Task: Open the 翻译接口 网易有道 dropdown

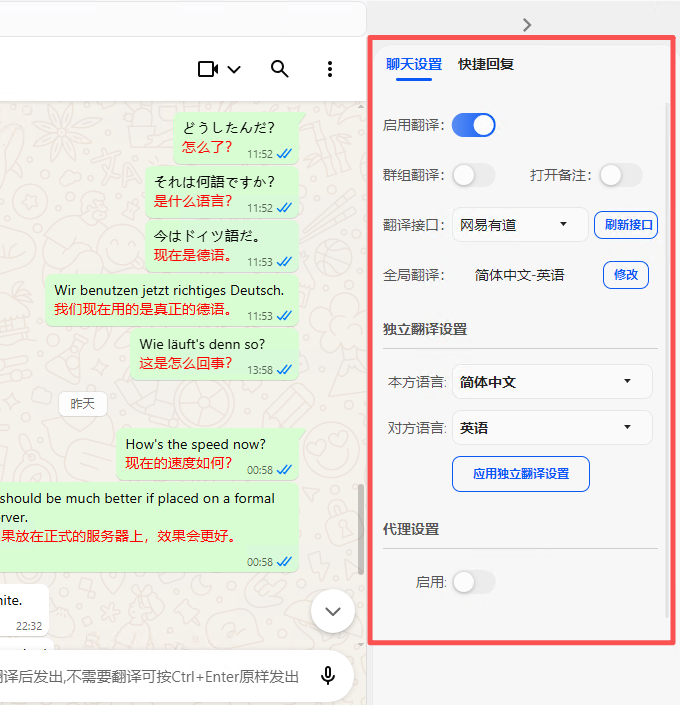Action: [520, 225]
